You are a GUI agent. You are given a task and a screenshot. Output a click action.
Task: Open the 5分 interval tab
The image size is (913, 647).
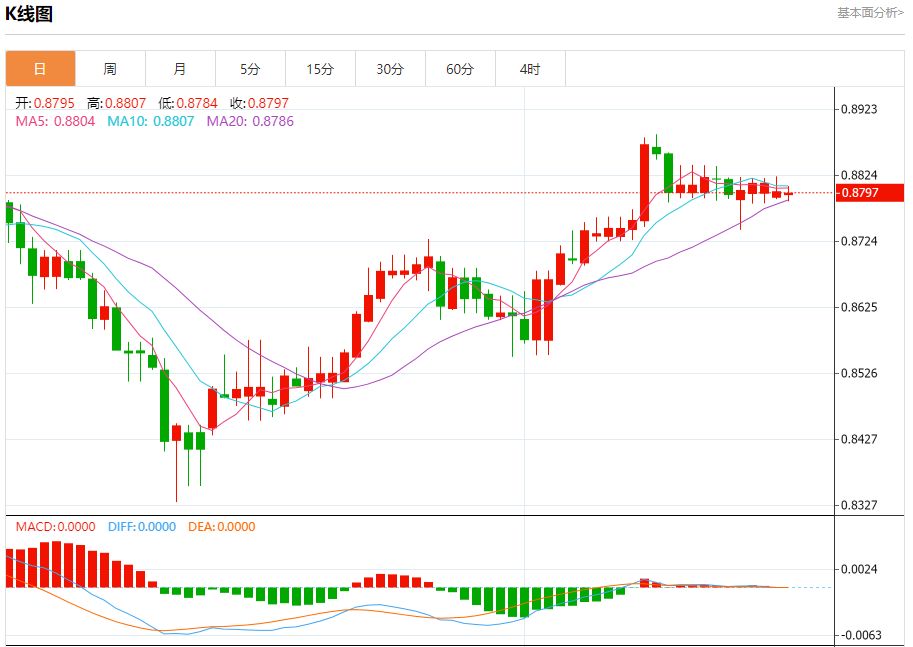[250, 69]
